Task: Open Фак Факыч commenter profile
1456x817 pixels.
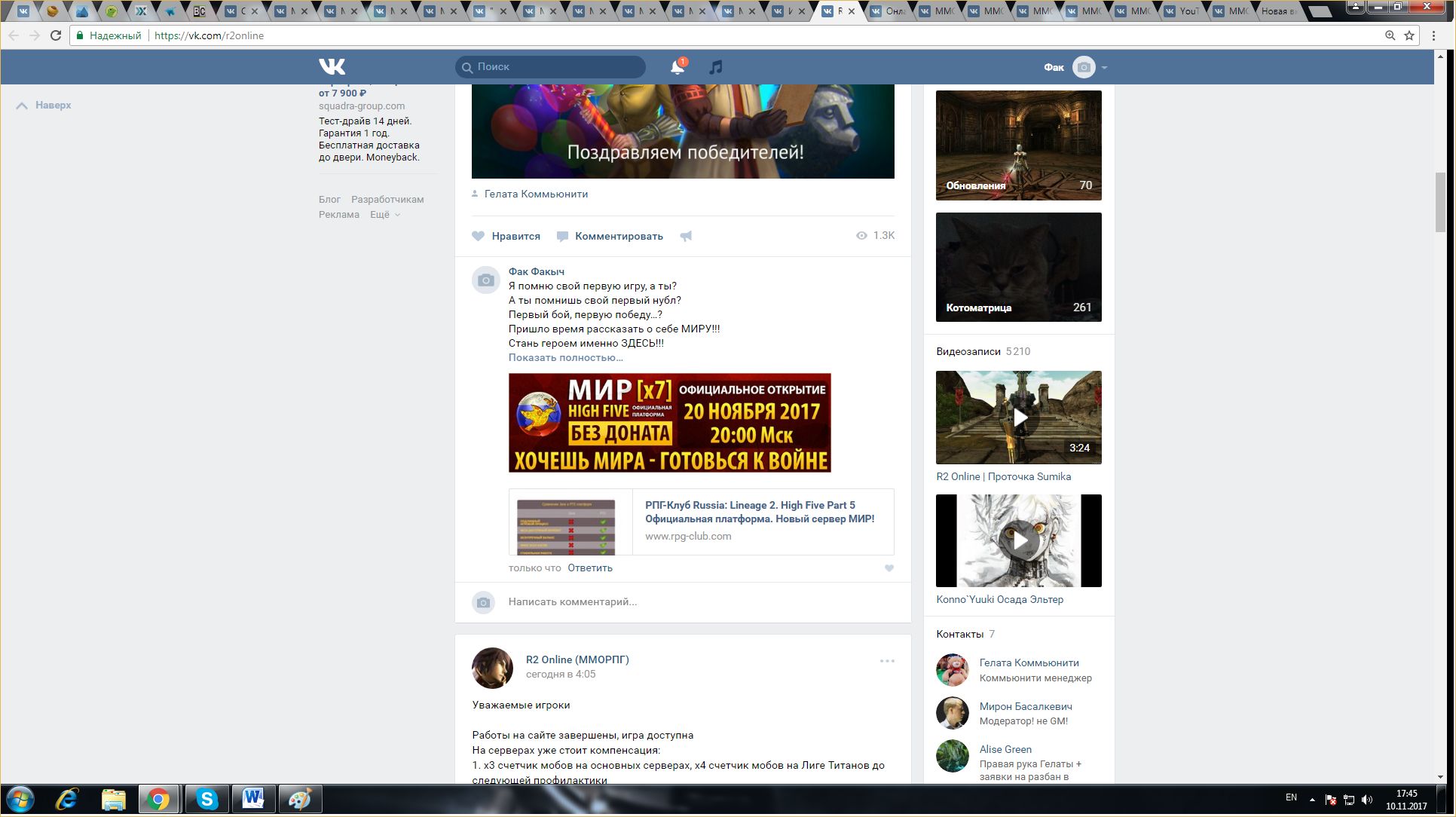Action: point(536,271)
